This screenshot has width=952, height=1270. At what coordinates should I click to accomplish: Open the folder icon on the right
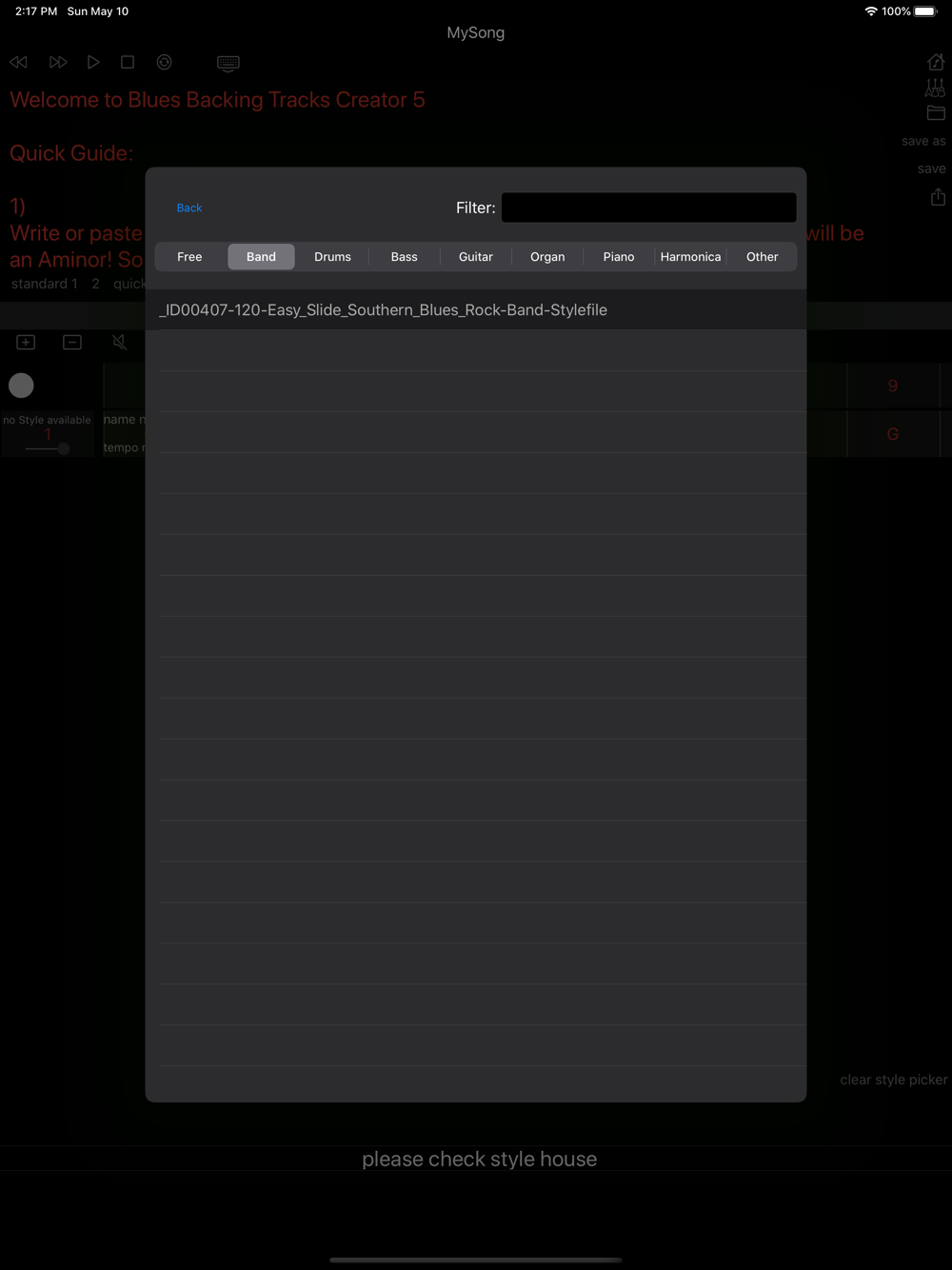936,113
